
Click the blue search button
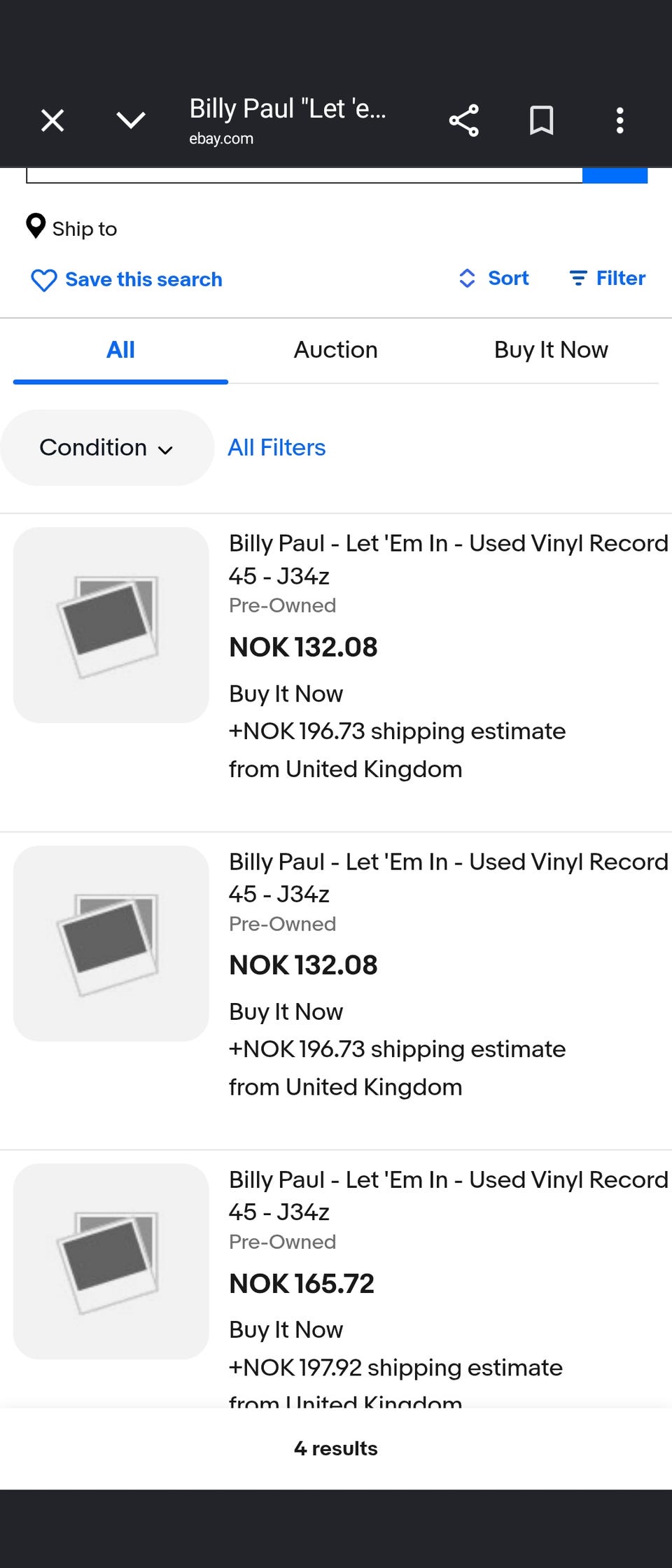coord(615,175)
